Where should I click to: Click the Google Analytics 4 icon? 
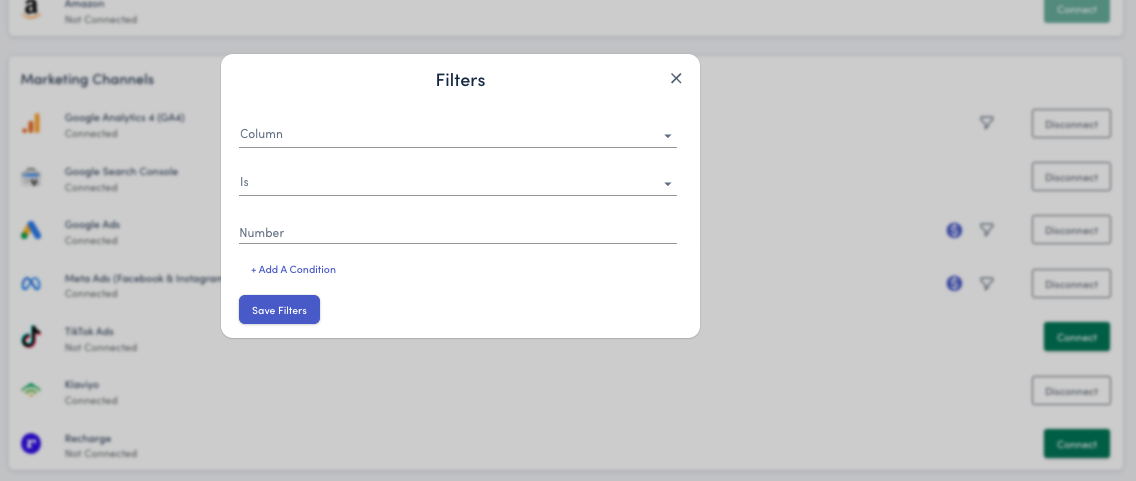coord(31,124)
